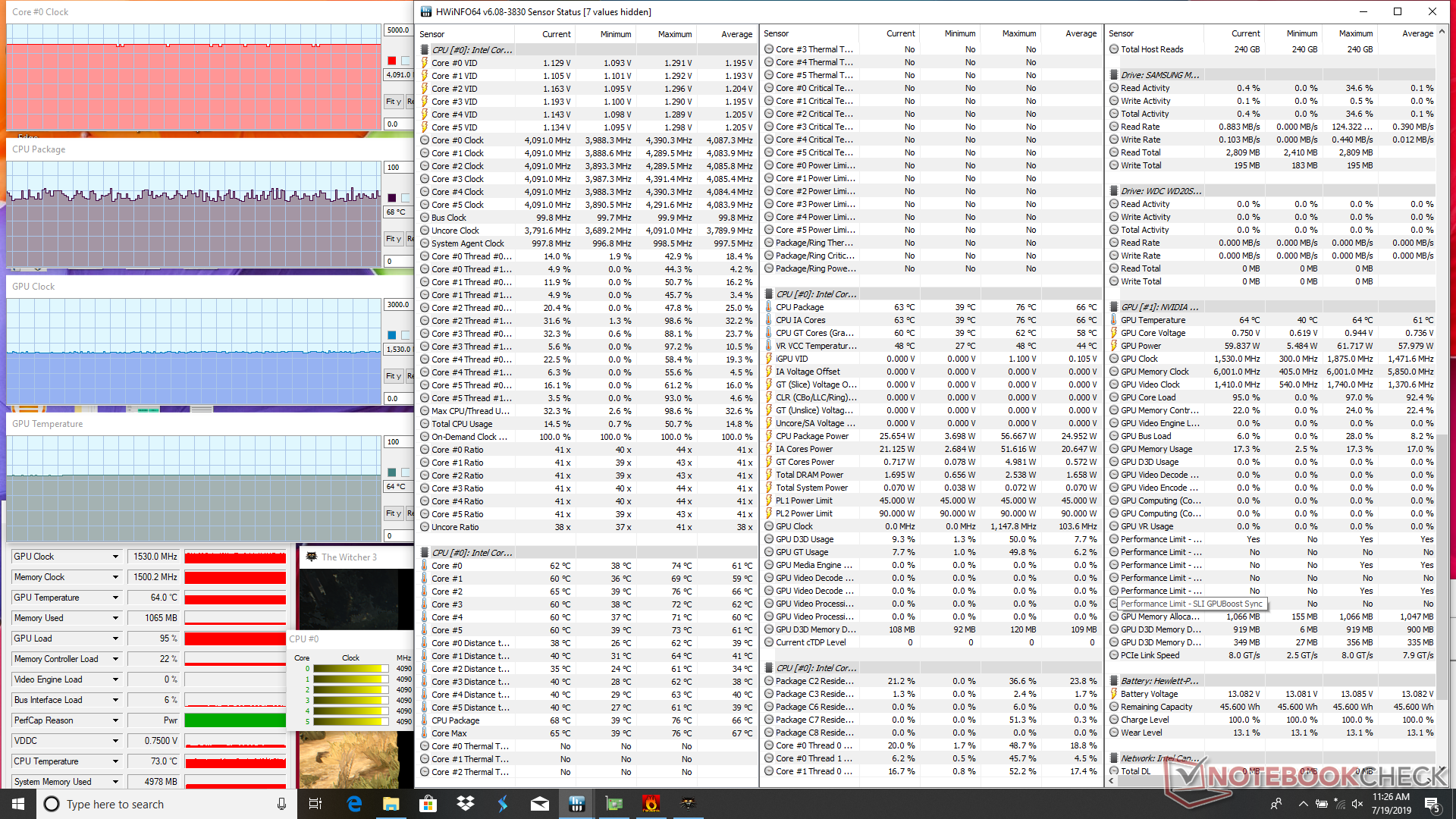Viewport: 1456px width, 819px height.
Task: Click blue color swatch on GPU Clock graph
Action: 391,335
